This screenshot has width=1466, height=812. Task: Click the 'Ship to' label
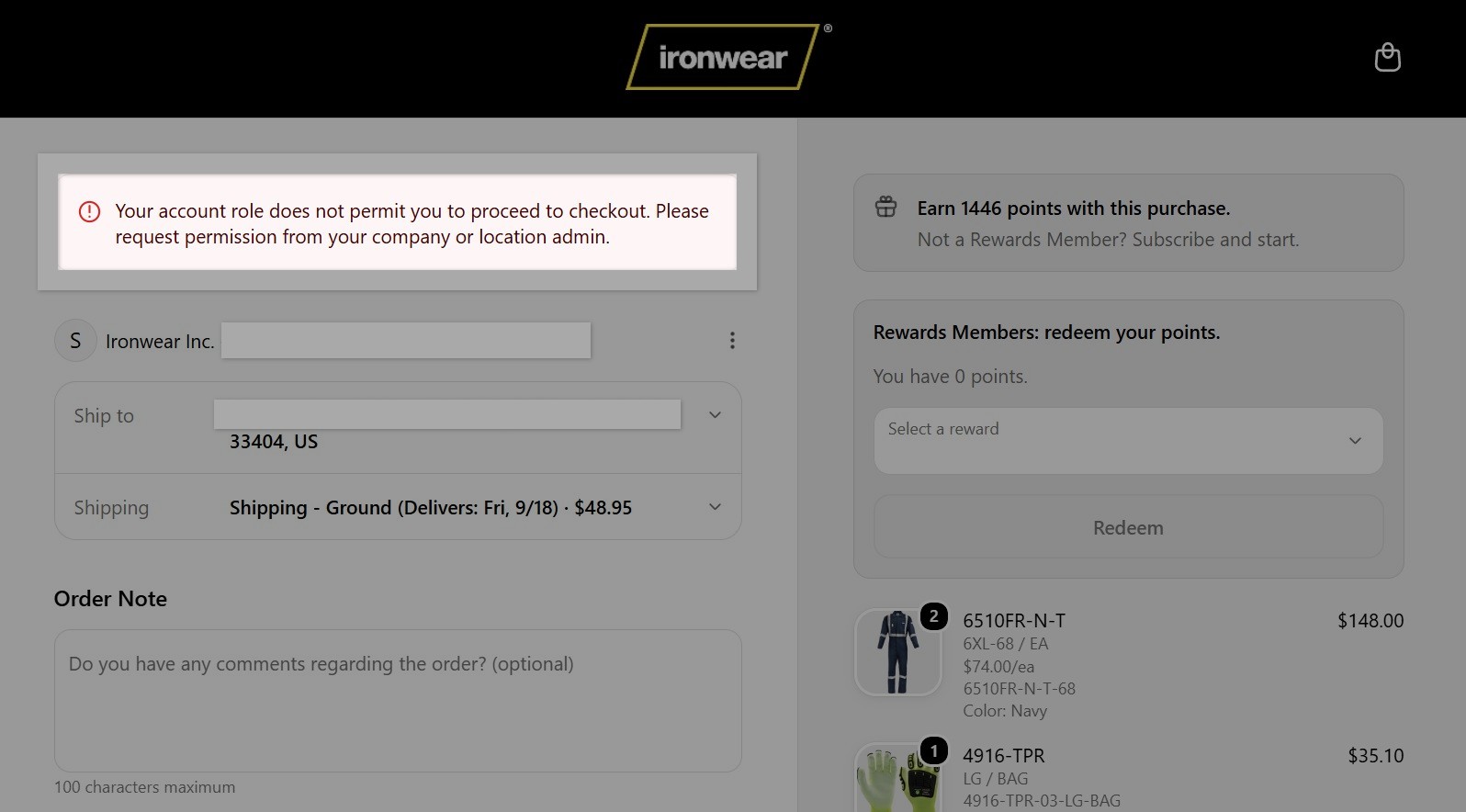[104, 416]
